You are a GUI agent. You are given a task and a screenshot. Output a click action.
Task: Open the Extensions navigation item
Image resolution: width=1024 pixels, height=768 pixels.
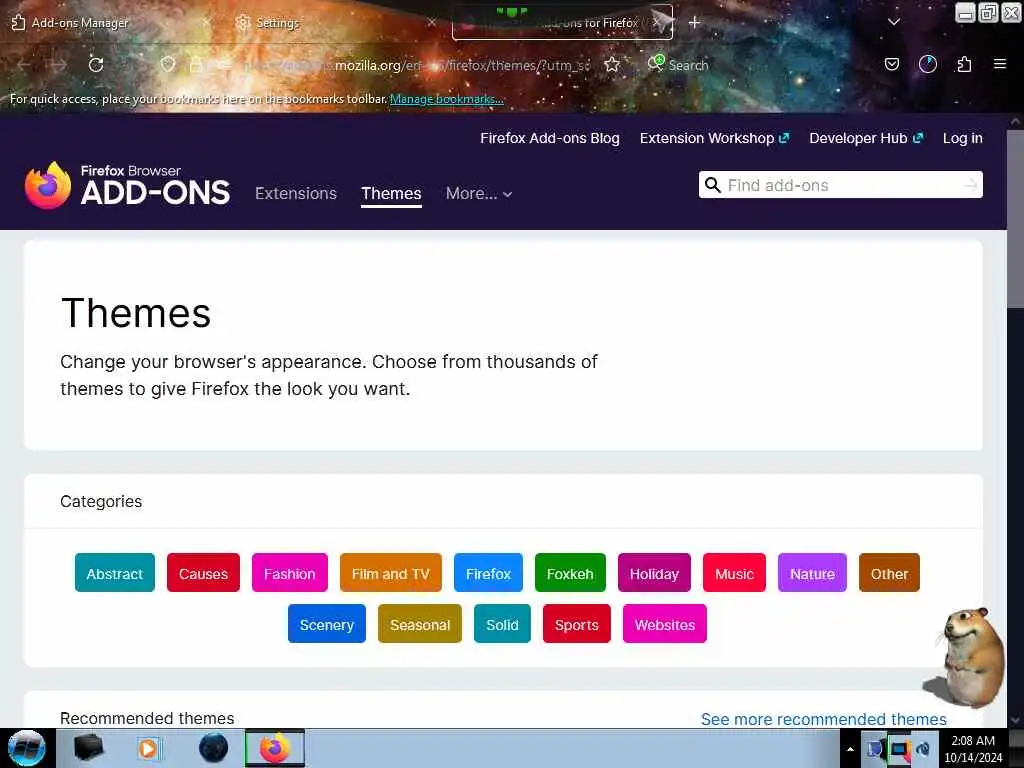tap(296, 194)
